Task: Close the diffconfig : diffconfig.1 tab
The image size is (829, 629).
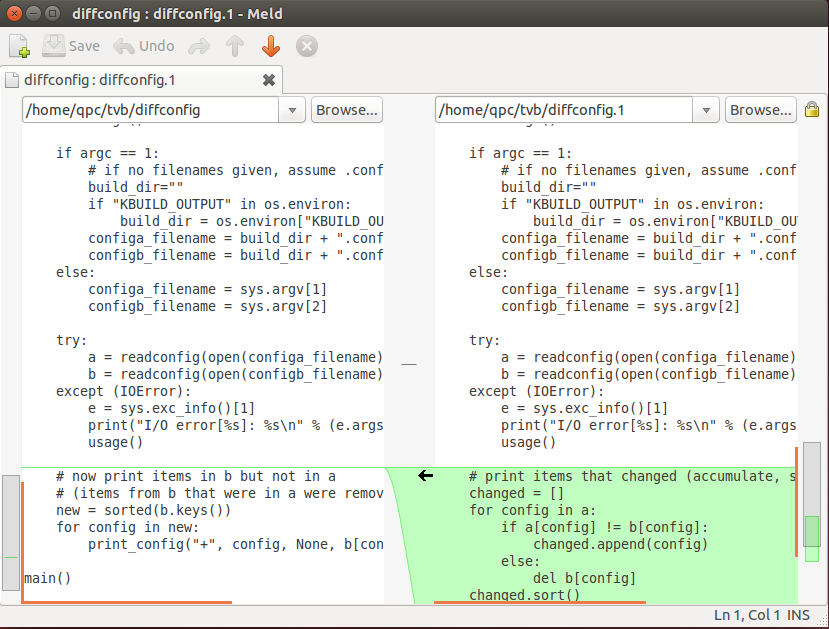Action: (268, 80)
